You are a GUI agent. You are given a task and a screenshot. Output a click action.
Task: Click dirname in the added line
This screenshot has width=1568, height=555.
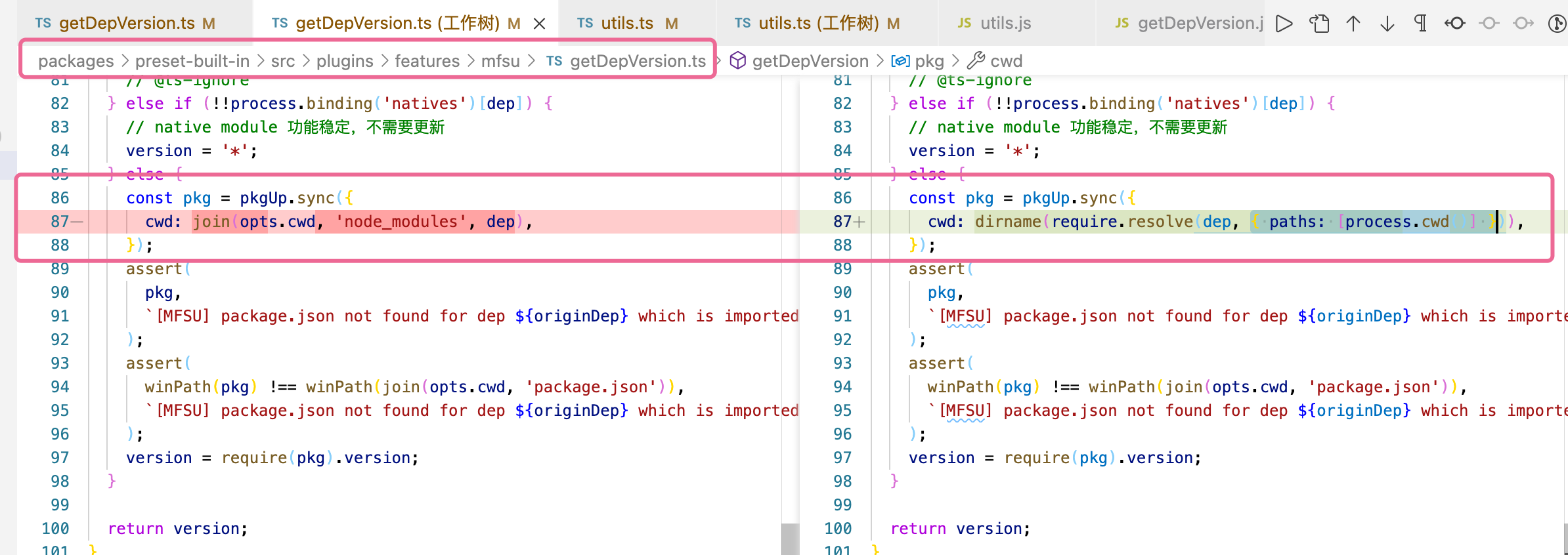click(1008, 222)
